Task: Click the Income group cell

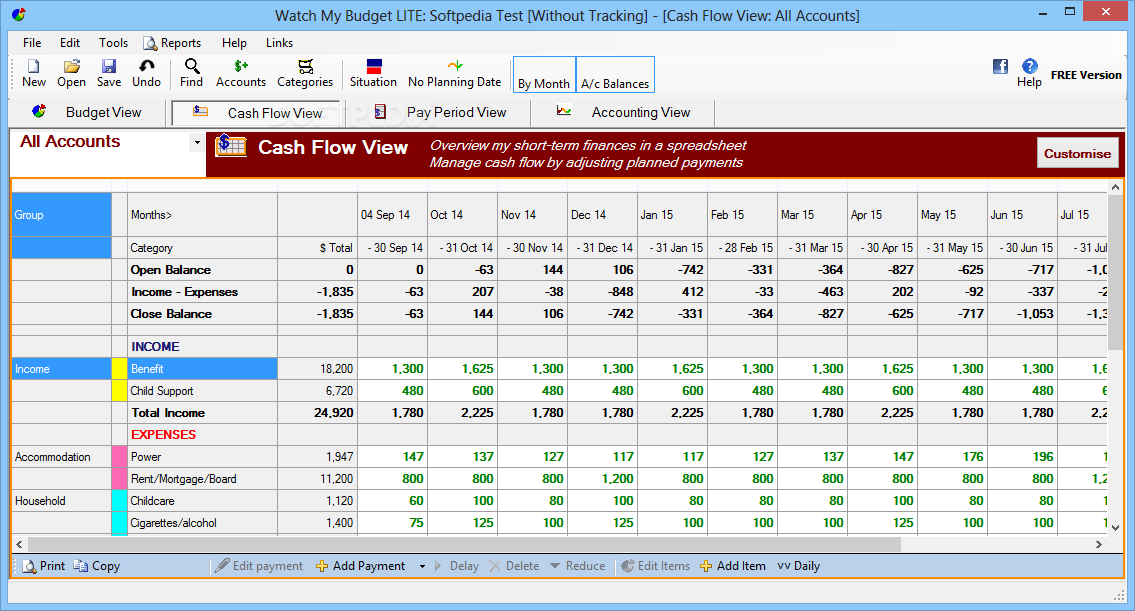Action: point(62,368)
